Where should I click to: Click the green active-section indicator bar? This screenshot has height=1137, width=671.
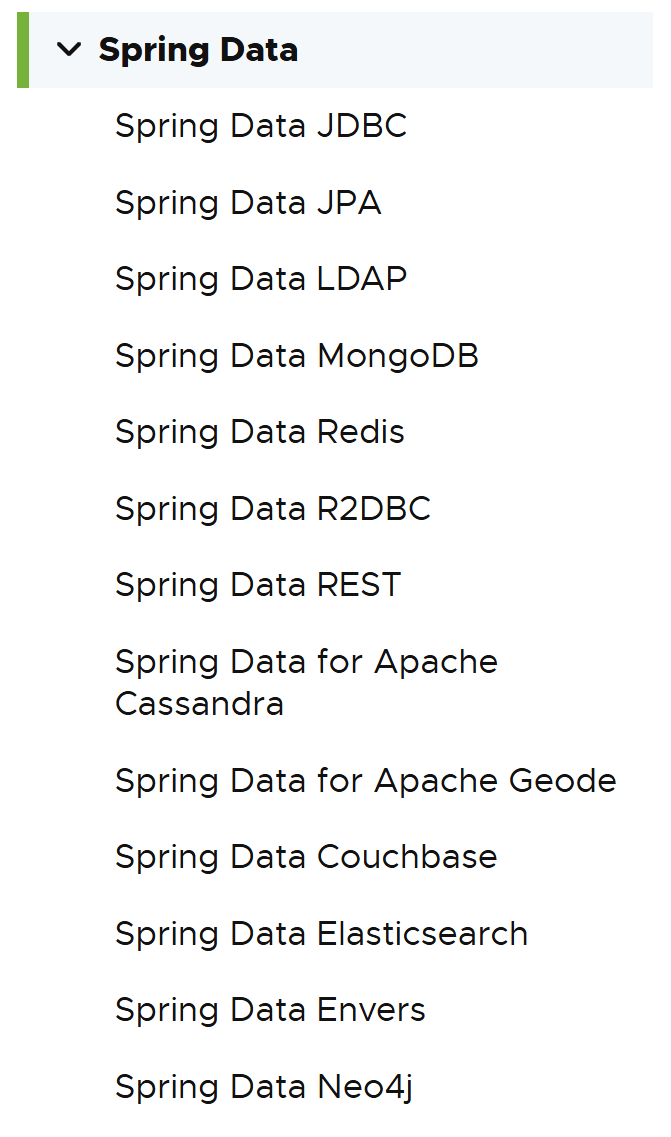(x=23, y=50)
